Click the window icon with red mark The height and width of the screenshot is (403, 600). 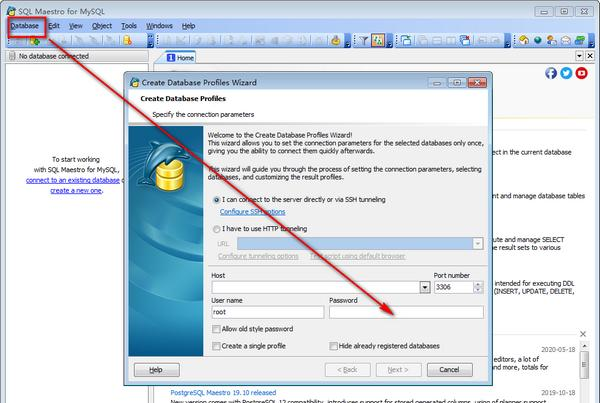[x=465, y=41]
